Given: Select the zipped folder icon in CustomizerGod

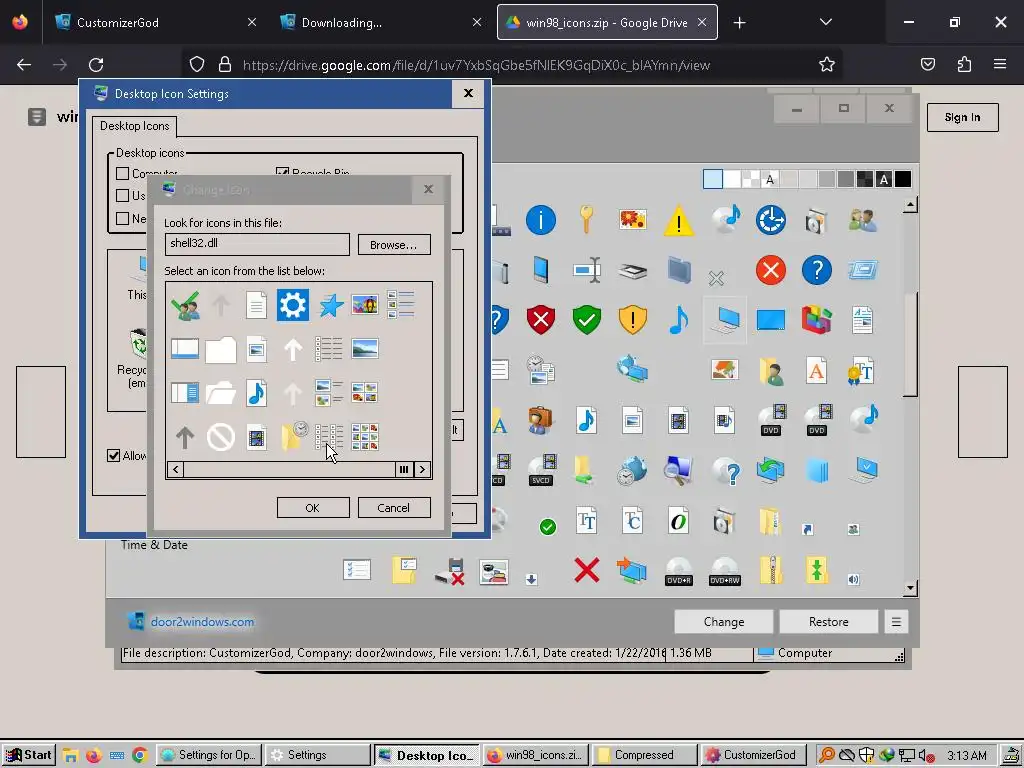Looking at the screenshot, I should (x=771, y=570).
